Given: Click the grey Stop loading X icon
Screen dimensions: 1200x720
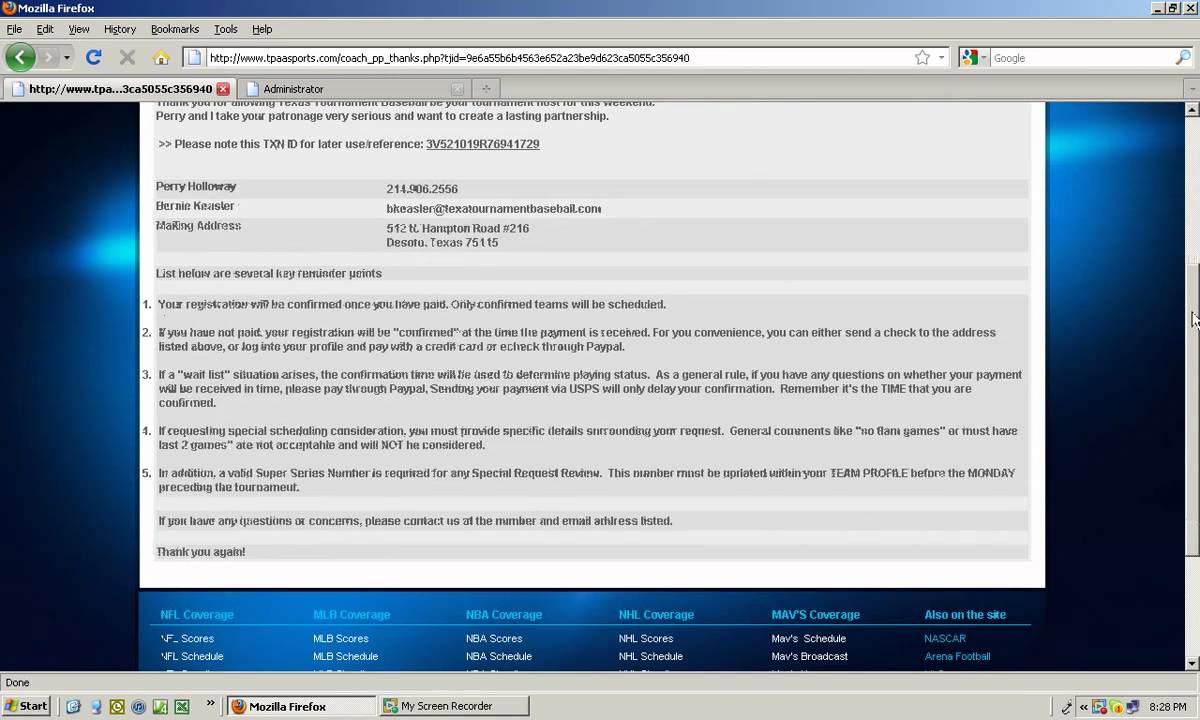Looking at the screenshot, I should click(x=127, y=58).
